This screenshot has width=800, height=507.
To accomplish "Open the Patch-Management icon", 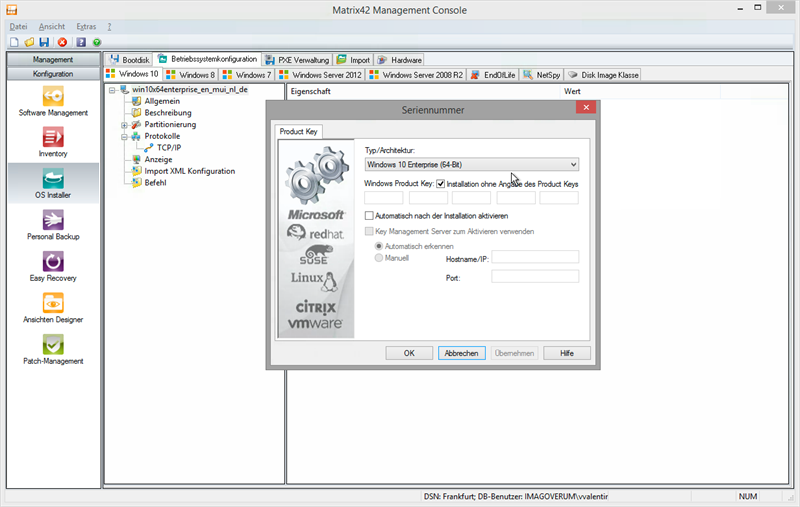I will coord(53,345).
